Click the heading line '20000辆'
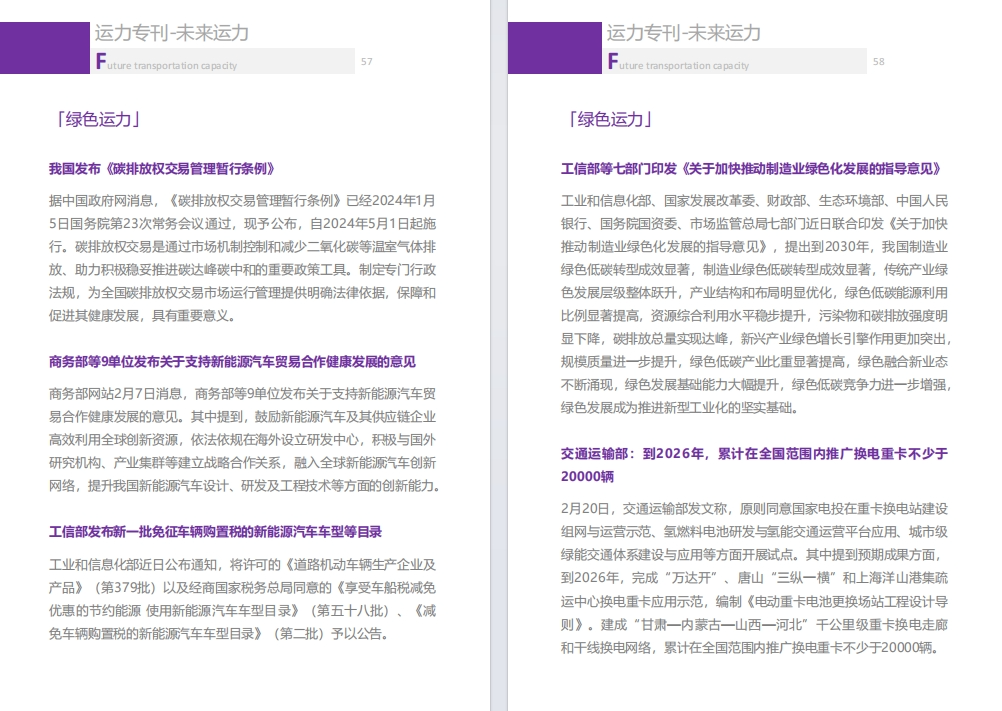The width and height of the screenshot is (1002, 711). 587,477
